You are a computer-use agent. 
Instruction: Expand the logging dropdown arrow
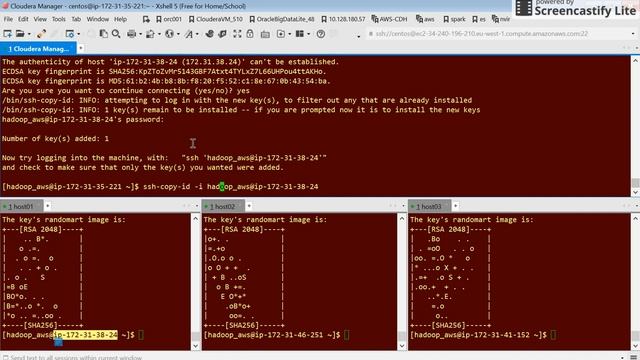[x=289, y=34]
